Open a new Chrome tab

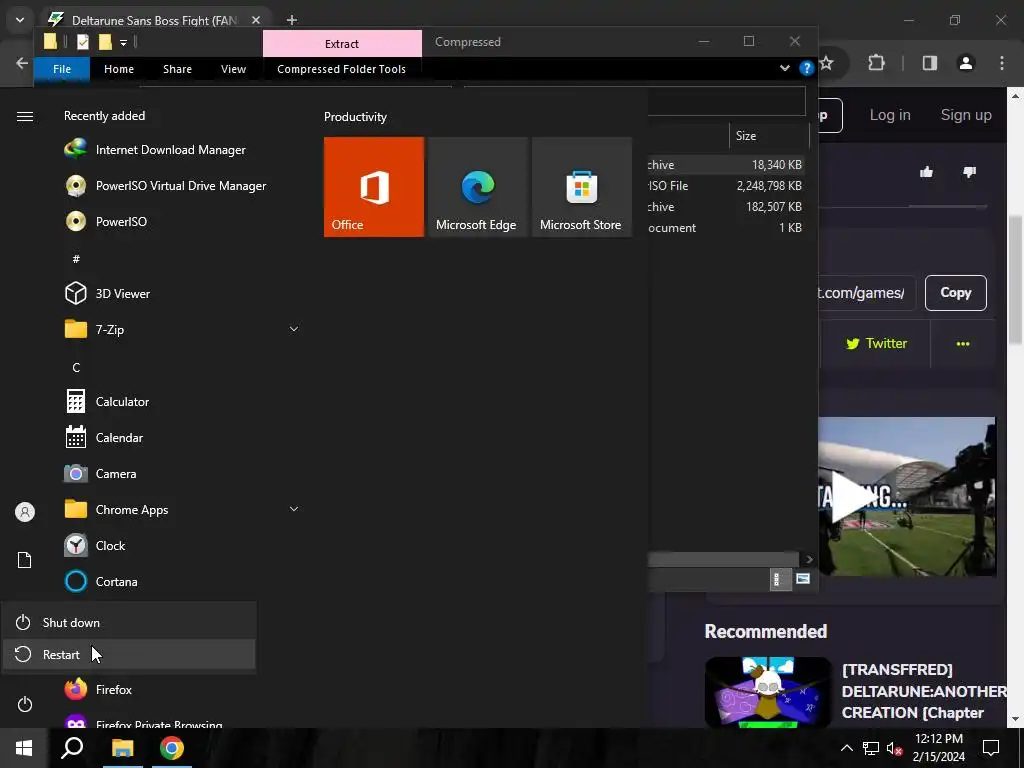(x=292, y=20)
